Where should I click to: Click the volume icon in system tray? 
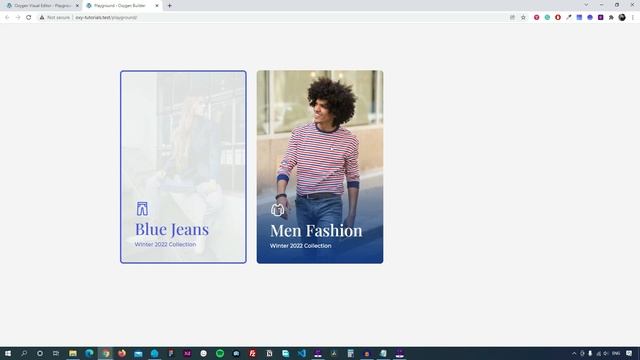[x=606, y=353]
